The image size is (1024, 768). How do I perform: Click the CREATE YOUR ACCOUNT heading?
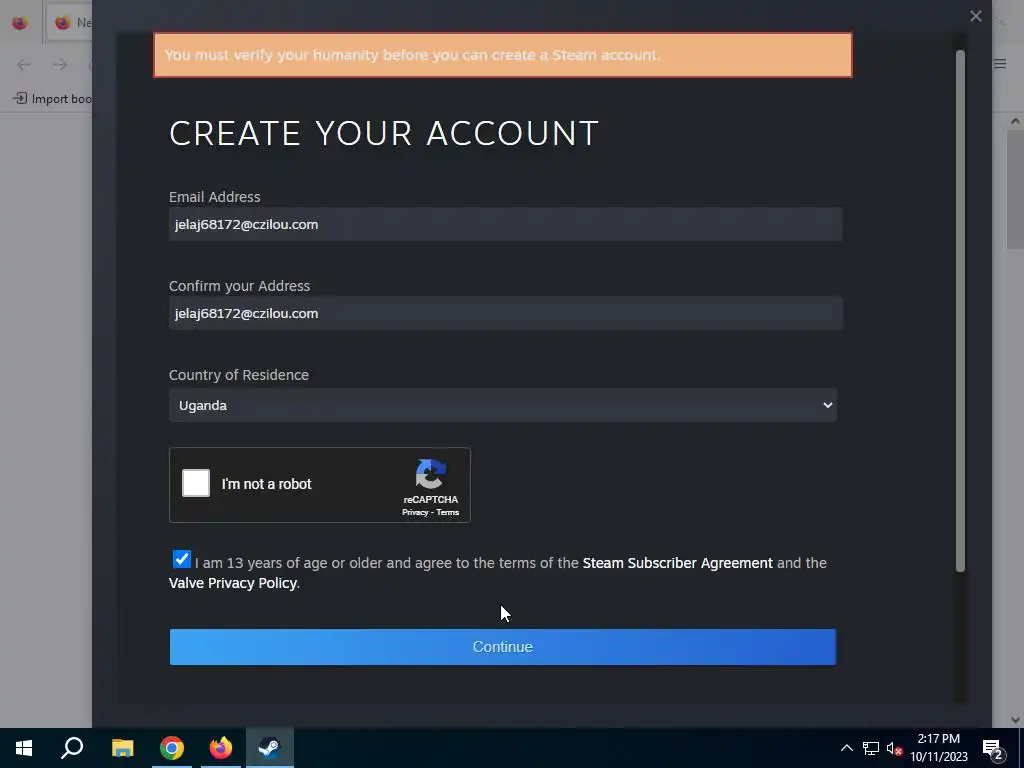pyautogui.click(x=384, y=133)
